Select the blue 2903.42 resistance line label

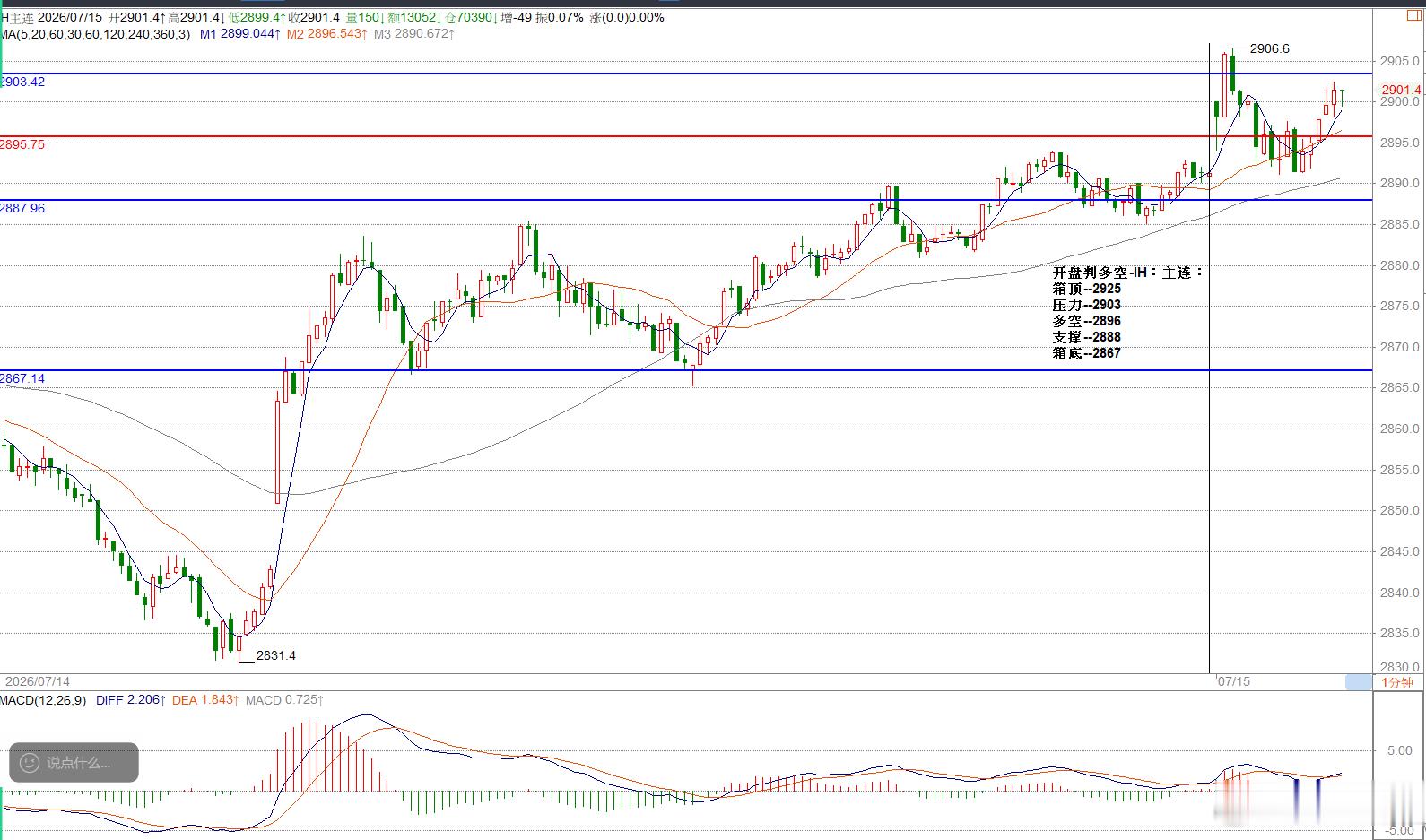click(x=22, y=82)
